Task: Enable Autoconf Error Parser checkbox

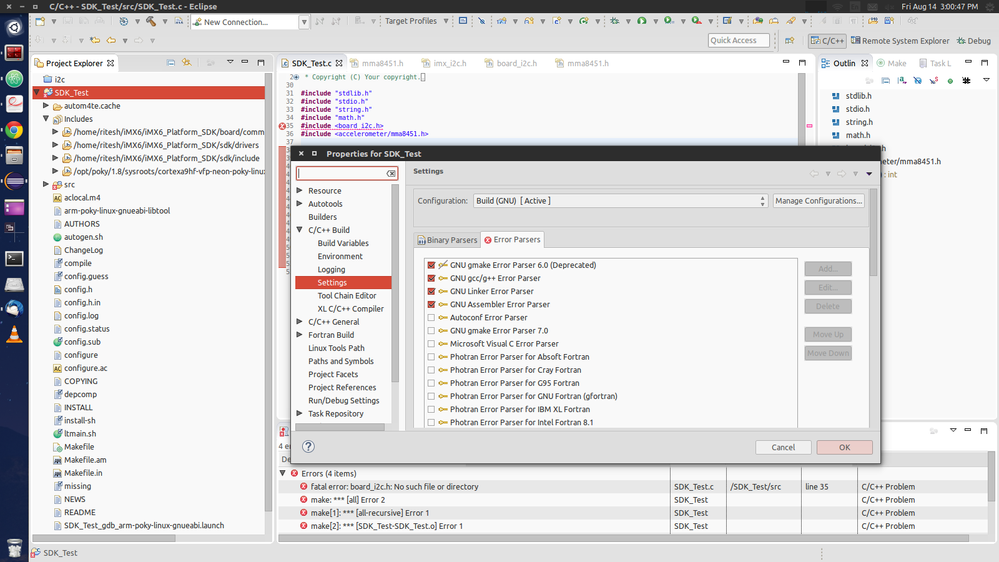Action: [431, 317]
